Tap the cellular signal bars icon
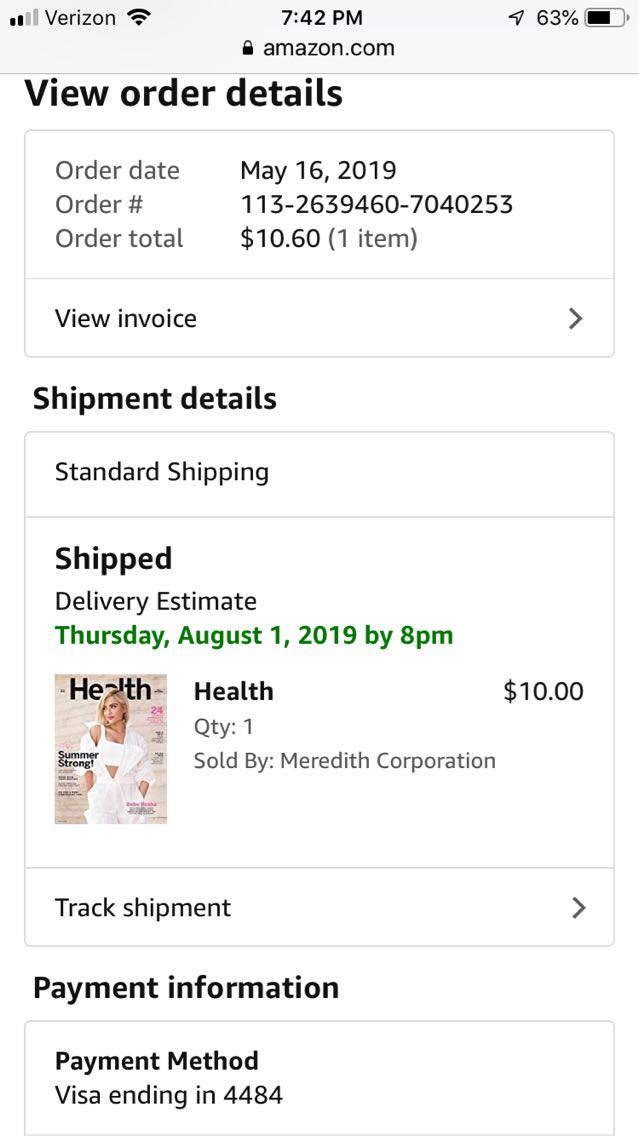The width and height of the screenshot is (639, 1136). tap(23, 18)
